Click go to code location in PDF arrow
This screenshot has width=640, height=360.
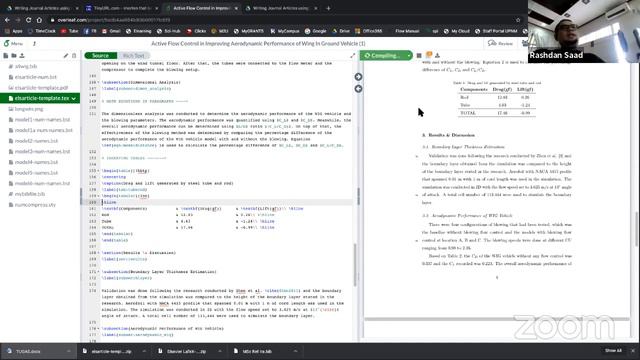point(358,77)
